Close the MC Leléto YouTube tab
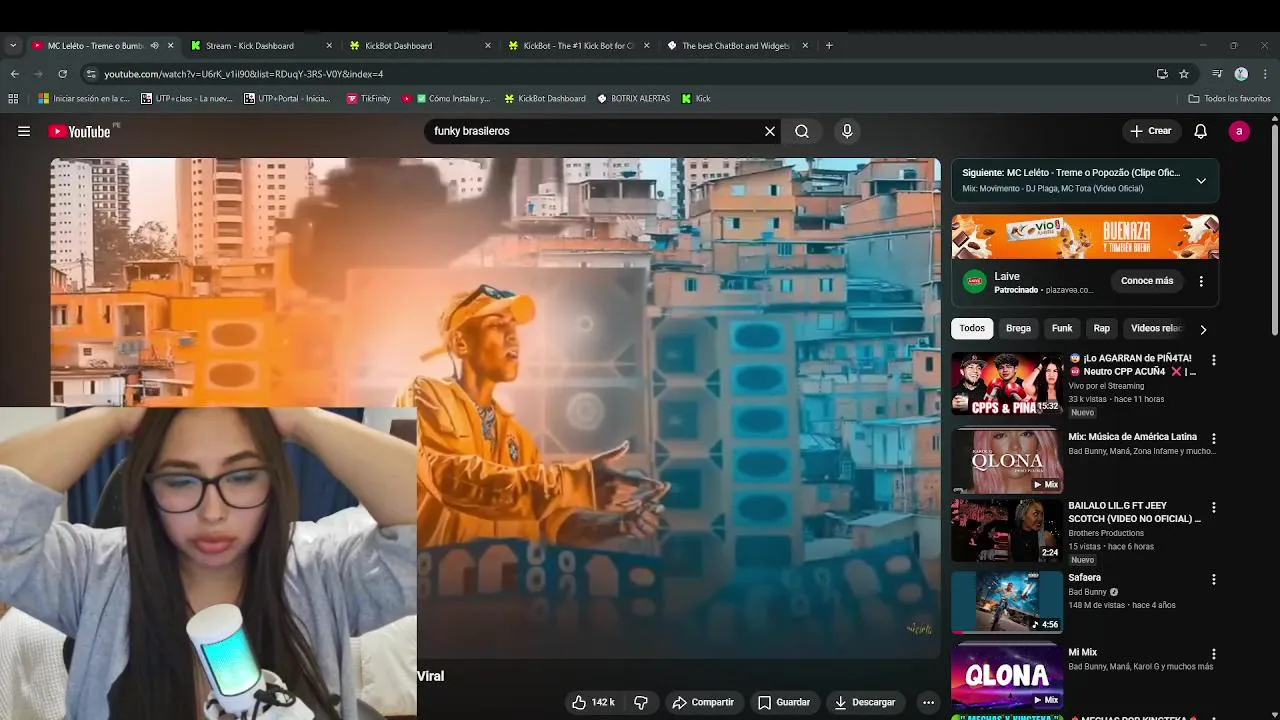The height and width of the screenshot is (720, 1280). 170,45
